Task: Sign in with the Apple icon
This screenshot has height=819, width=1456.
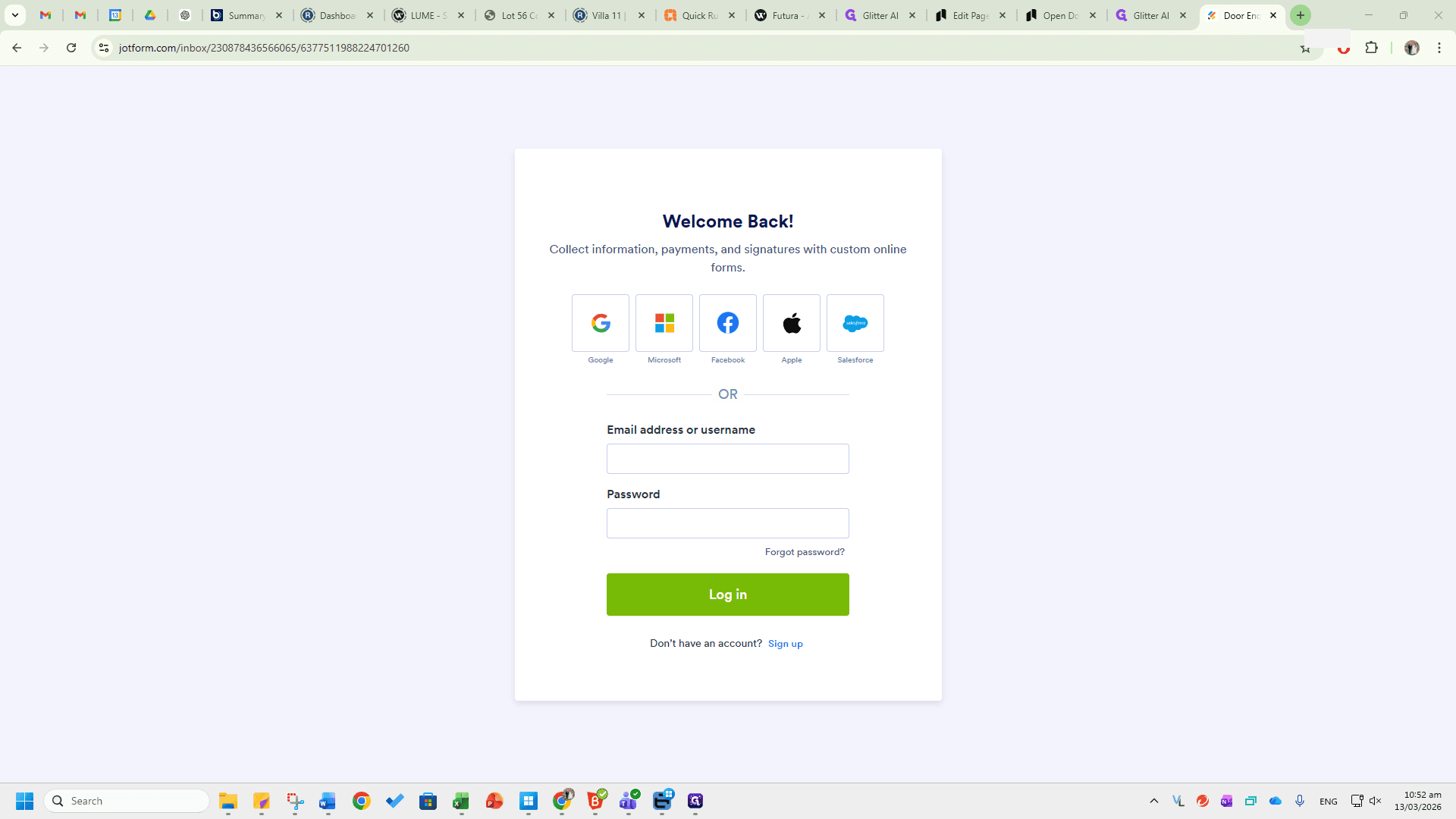Action: click(x=792, y=323)
